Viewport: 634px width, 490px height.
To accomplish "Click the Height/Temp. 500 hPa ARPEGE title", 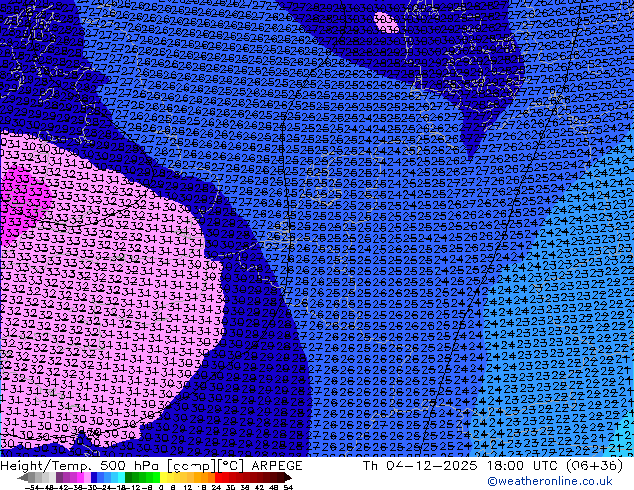I will point(151,466).
